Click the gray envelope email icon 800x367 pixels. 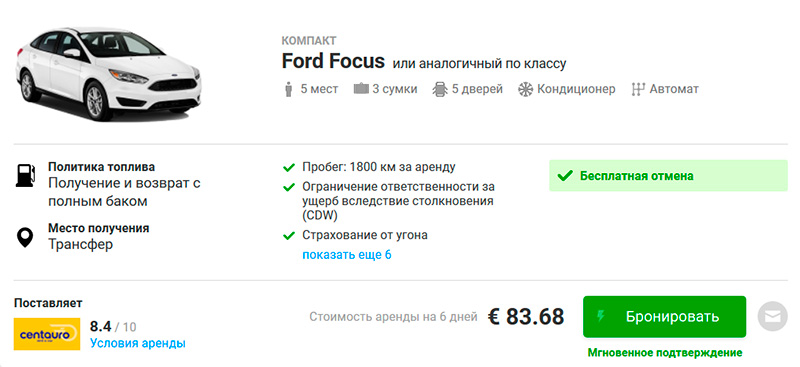coord(772,316)
